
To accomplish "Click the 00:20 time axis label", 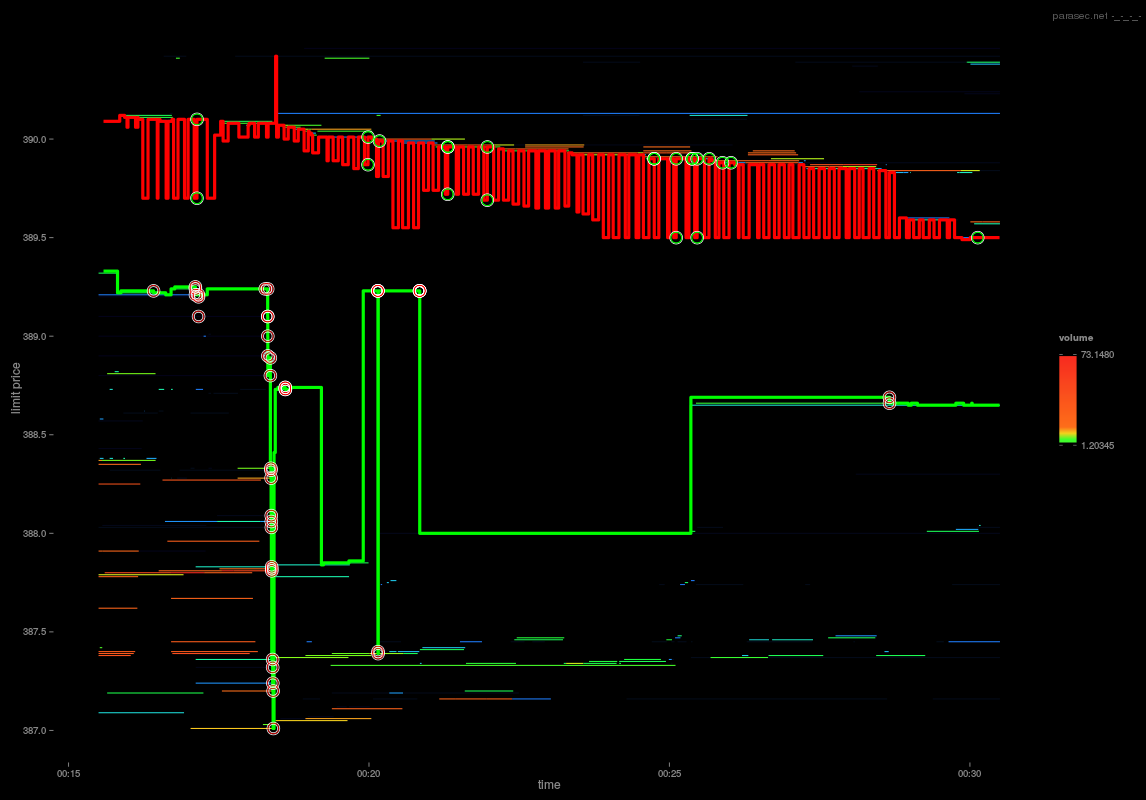I will [x=369, y=772].
